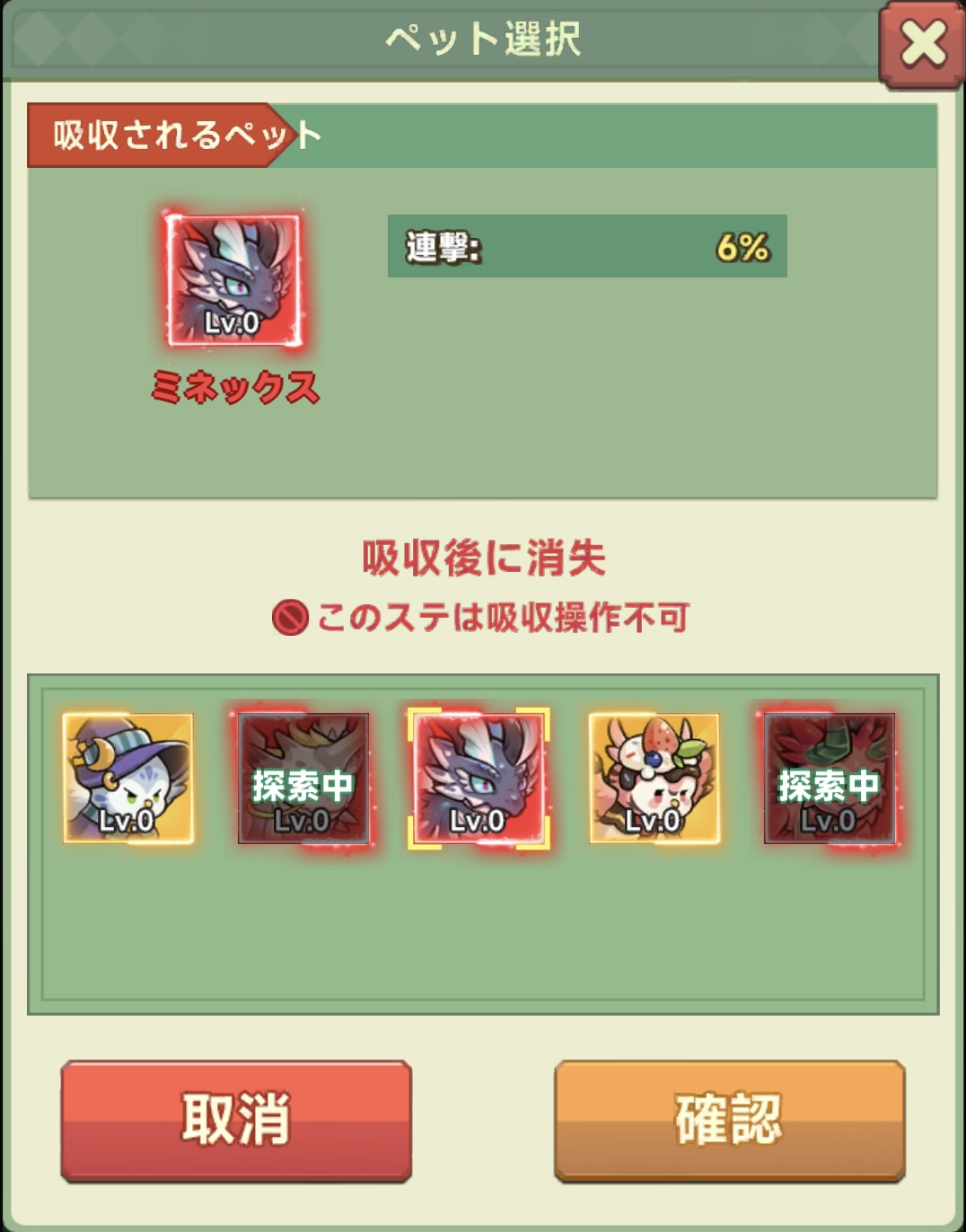Select the owl witch hat pet

pos(128,778)
